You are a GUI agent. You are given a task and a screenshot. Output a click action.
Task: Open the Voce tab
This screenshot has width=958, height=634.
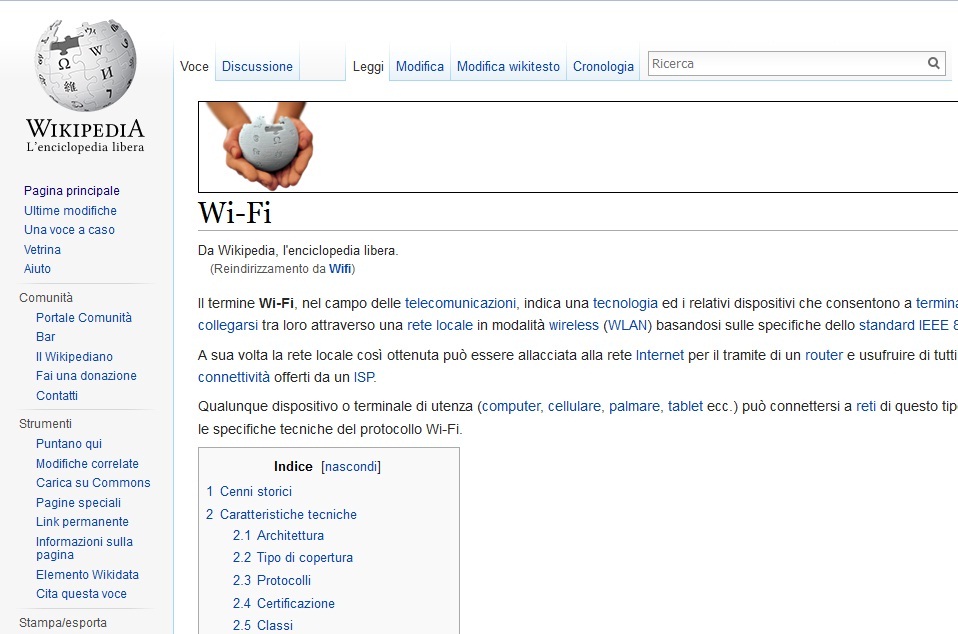[x=194, y=67]
